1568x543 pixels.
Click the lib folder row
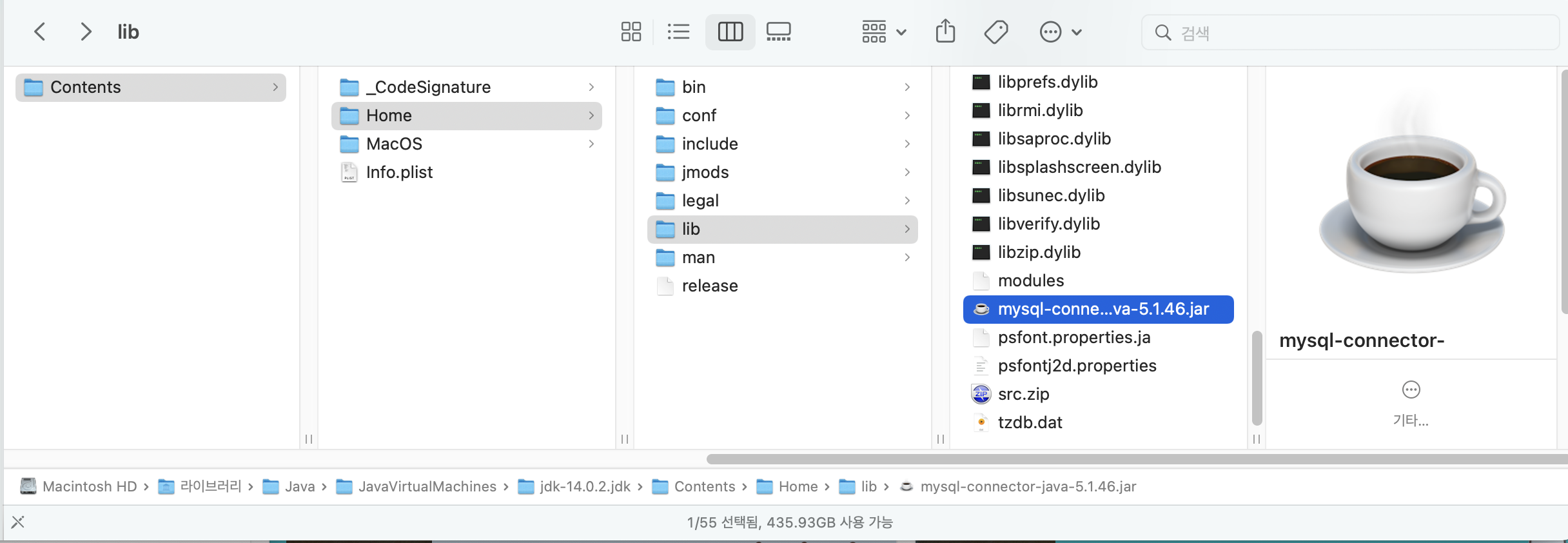coord(783,229)
